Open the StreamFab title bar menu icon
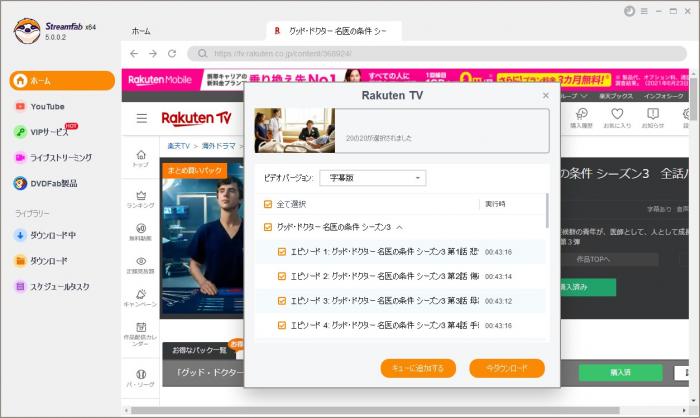This screenshot has width=700, height=418. [644, 11]
